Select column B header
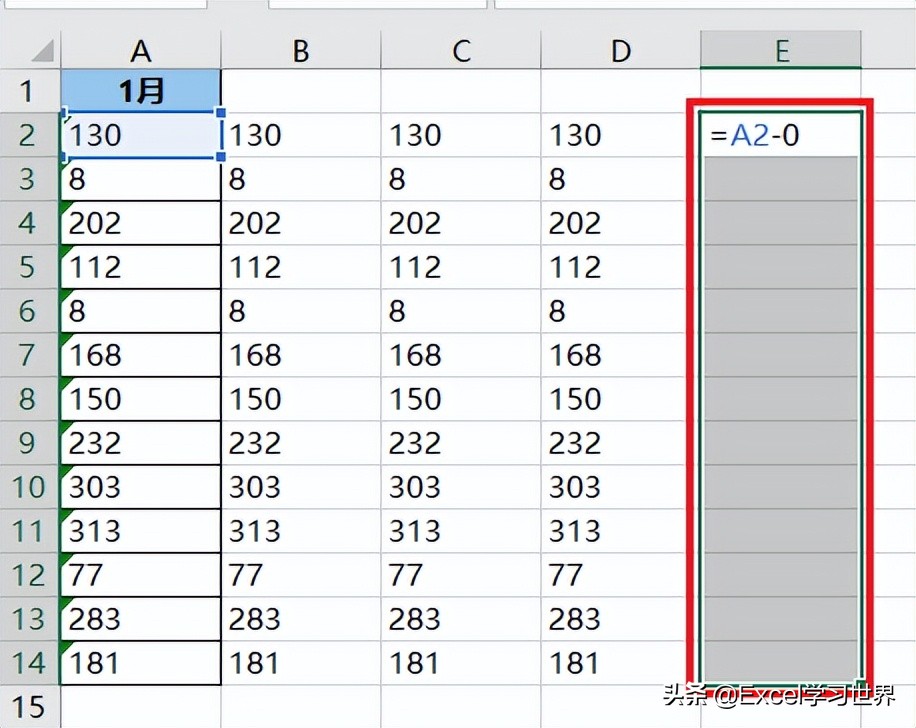This screenshot has height=728, width=916. pos(301,51)
